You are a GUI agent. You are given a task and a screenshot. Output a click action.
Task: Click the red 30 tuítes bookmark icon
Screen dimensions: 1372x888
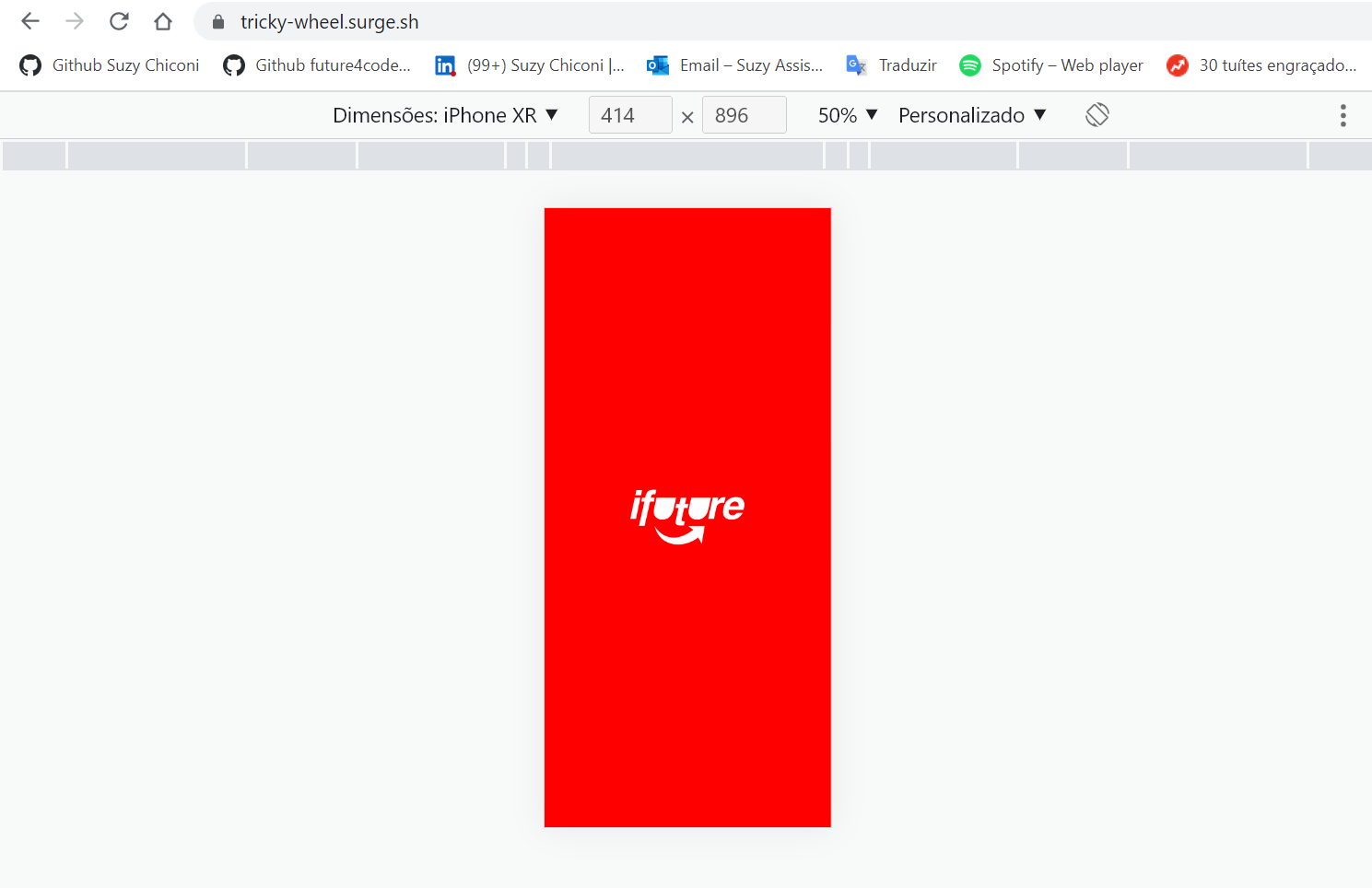1178,65
